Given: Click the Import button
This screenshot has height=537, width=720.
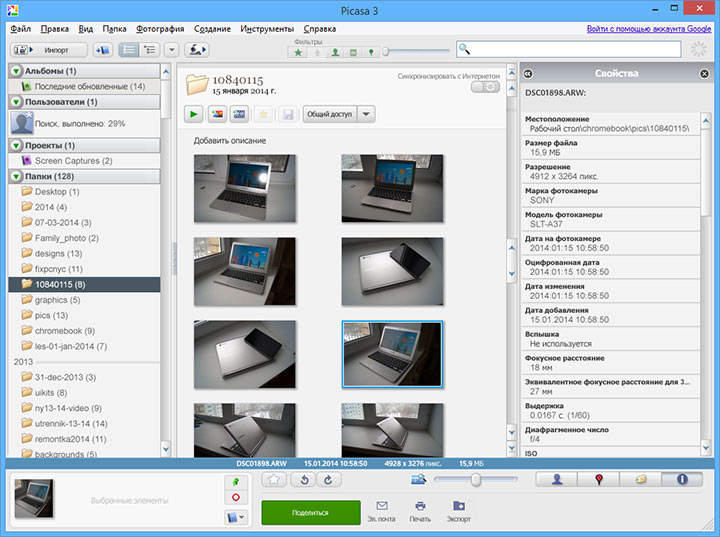Looking at the screenshot, I should click(49, 50).
